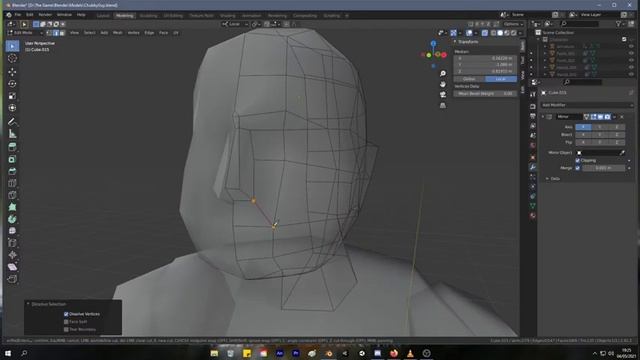This screenshot has height=360, width=640.
Task: Open the Modifiers wrench properties tab
Action: click(x=533, y=167)
